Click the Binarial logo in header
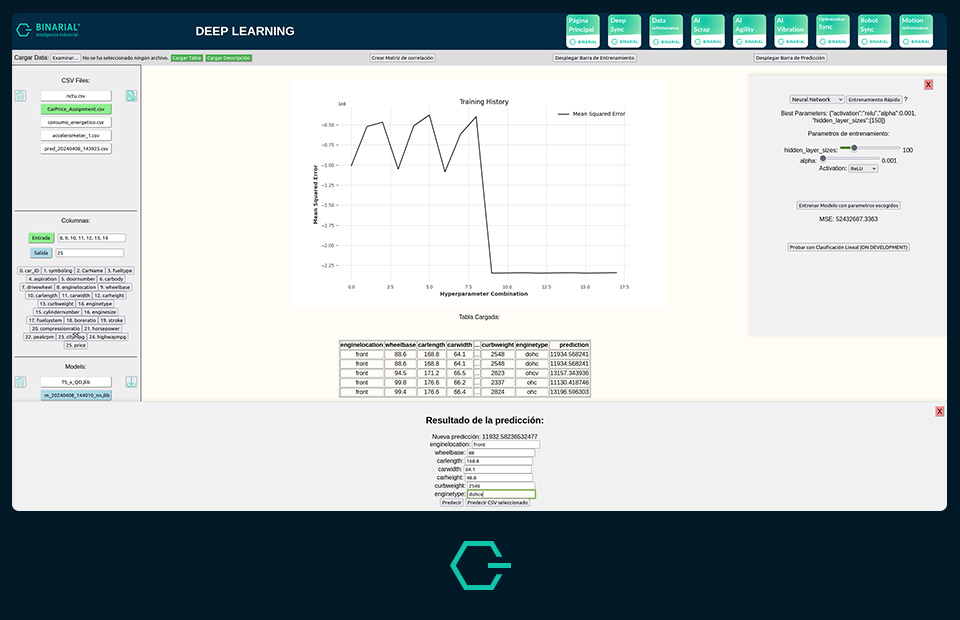The height and width of the screenshot is (620, 960). click(x=48, y=31)
